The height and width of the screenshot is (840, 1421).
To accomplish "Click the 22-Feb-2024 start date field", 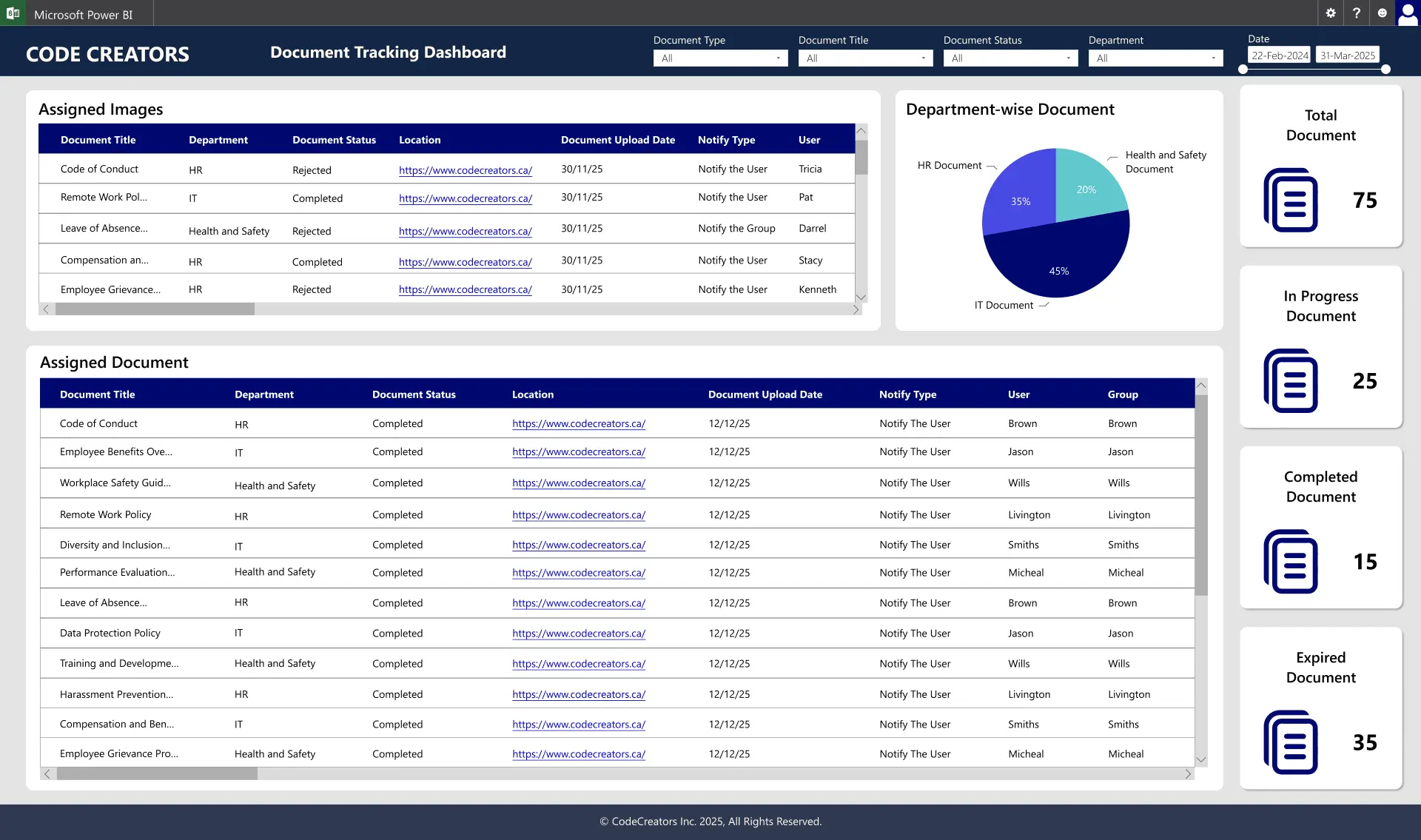I will [x=1279, y=55].
